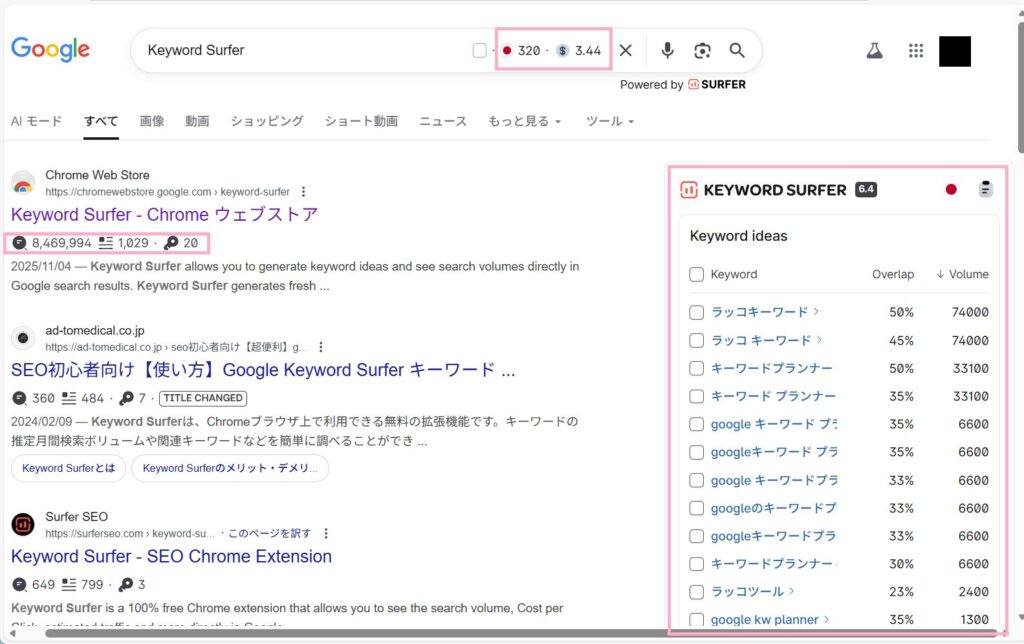The height and width of the screenshot is (644, 1024).
Task: Switch to the ニュース tab
Action: [442, 121]
